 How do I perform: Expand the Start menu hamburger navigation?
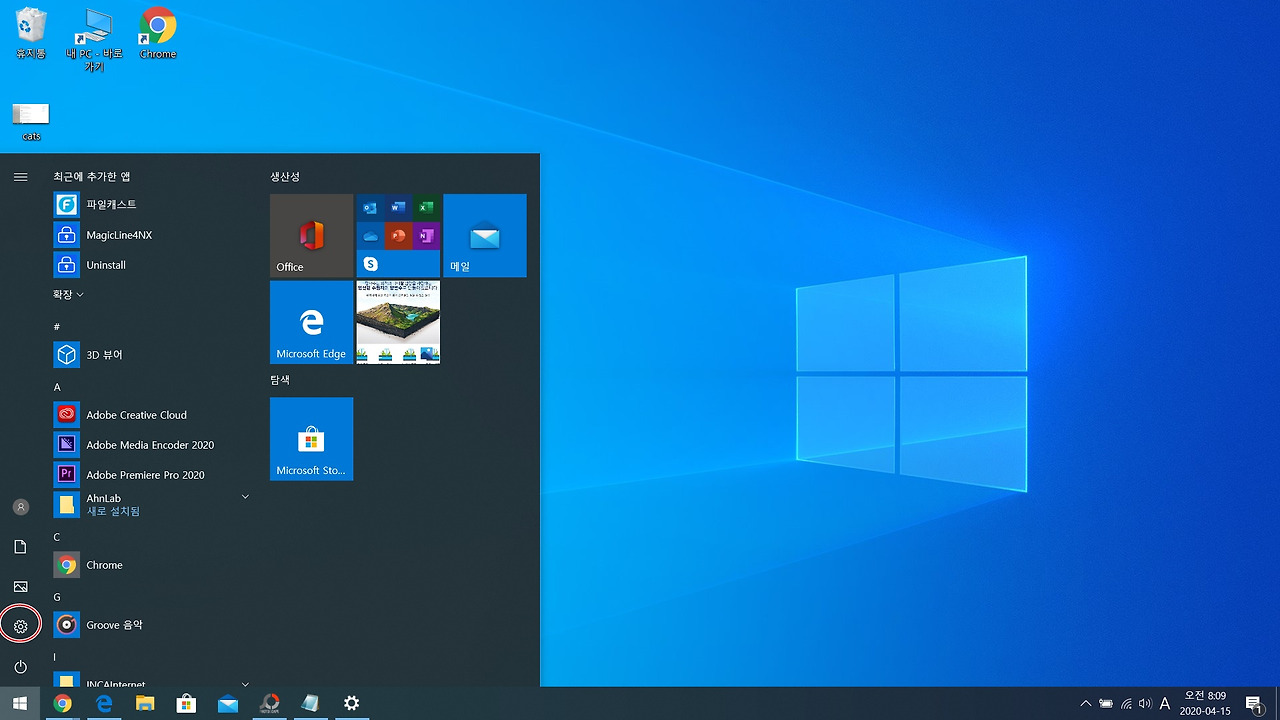click(x=20, y=177)
